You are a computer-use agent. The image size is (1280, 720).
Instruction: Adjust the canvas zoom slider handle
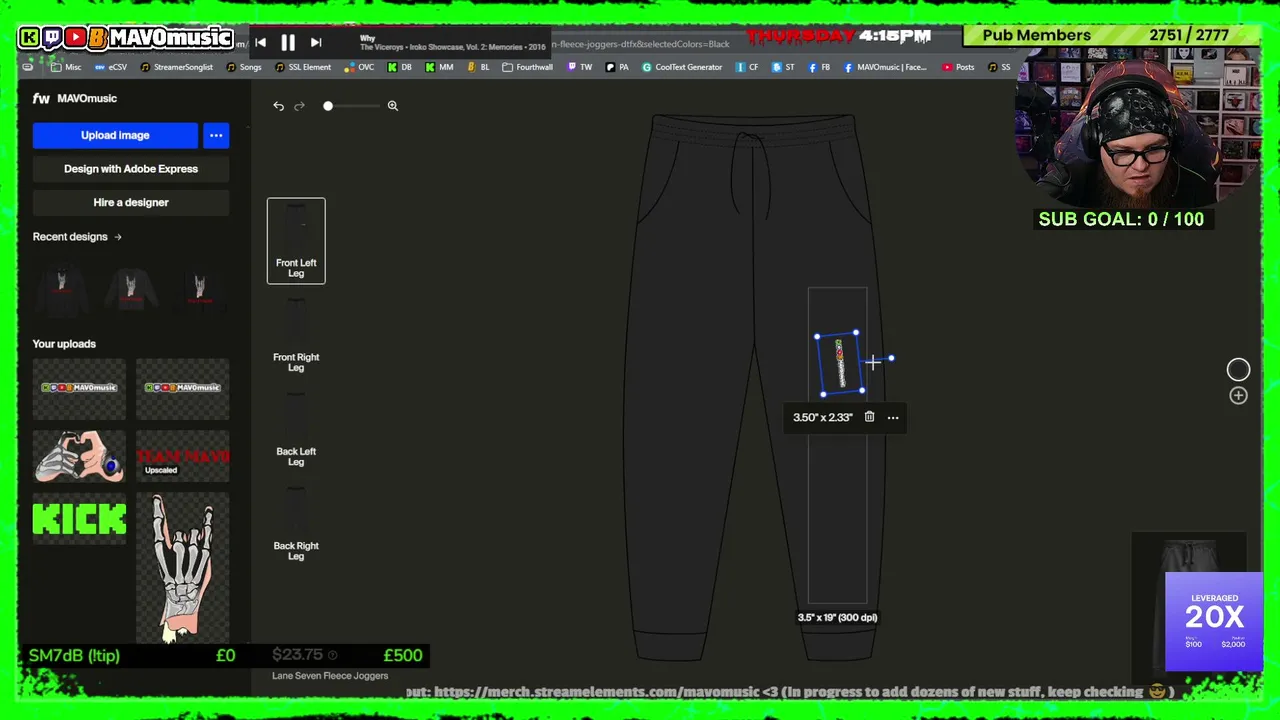click(x=328, y=106)
